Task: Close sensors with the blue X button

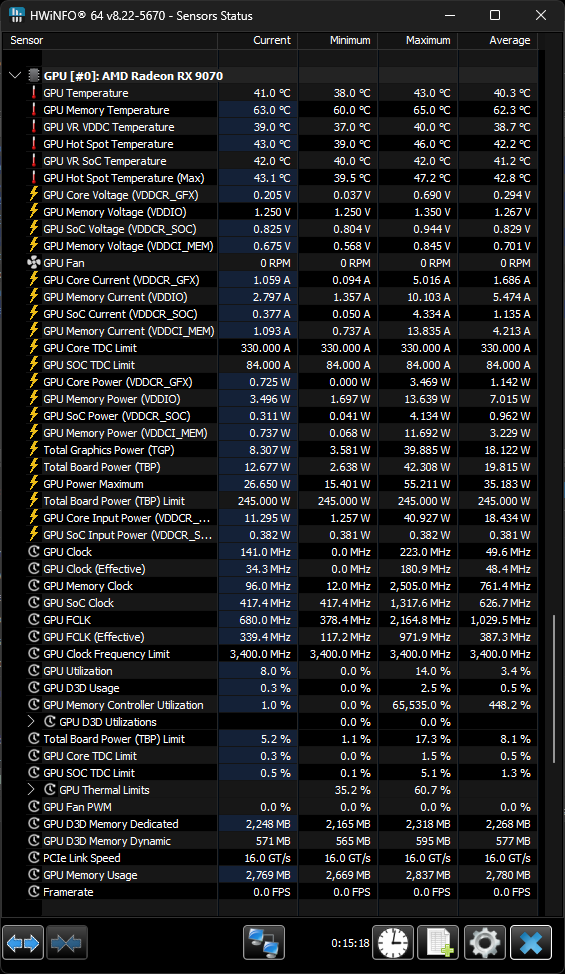Action: 531,943
